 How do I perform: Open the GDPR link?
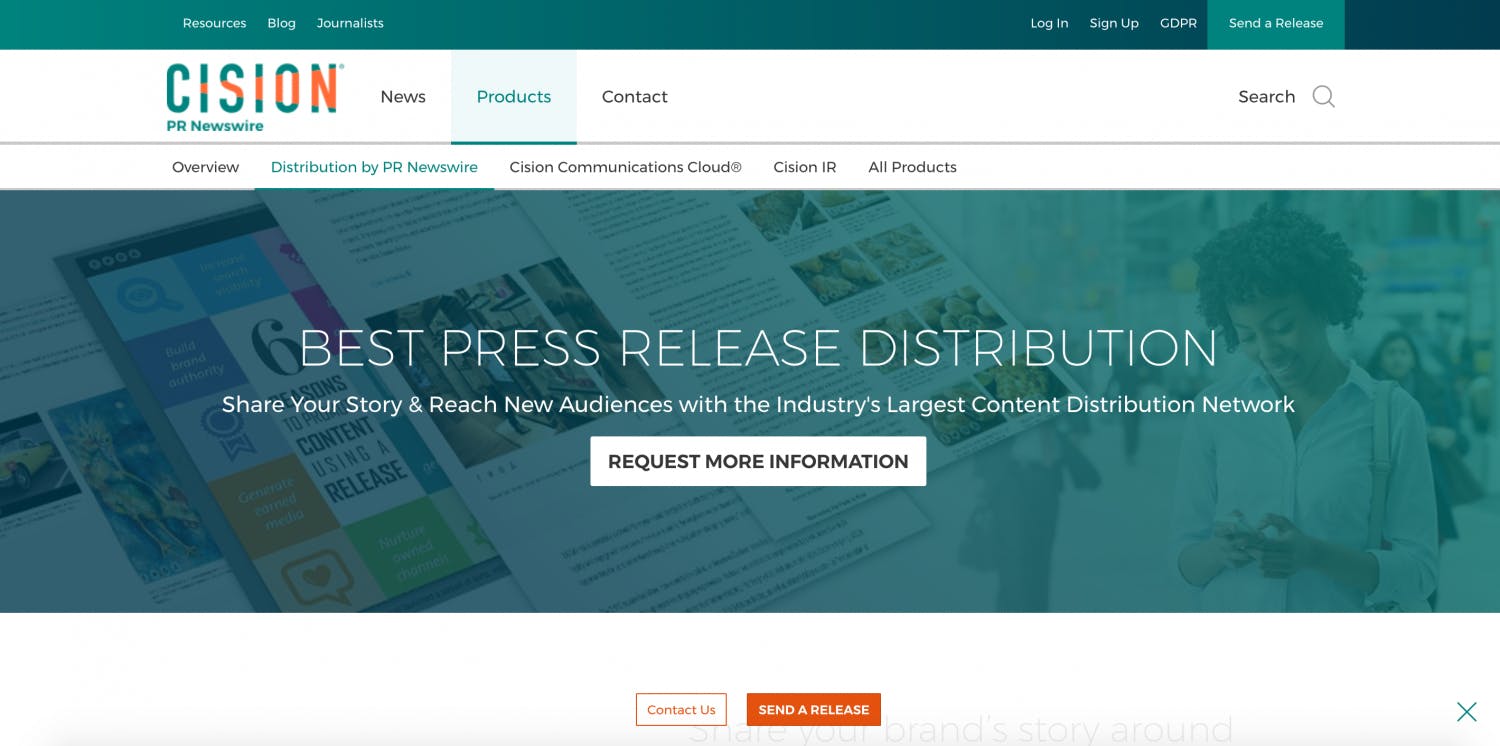tap(1178, 23)
